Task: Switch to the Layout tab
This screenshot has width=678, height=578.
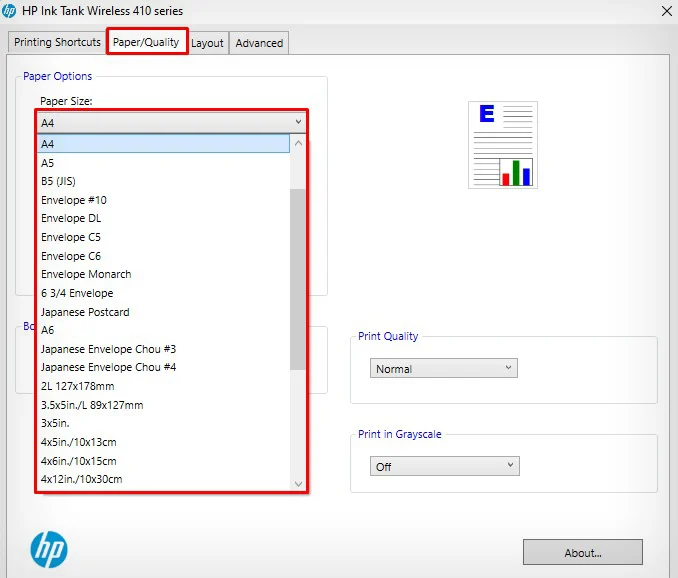Action: click(207, 43)
